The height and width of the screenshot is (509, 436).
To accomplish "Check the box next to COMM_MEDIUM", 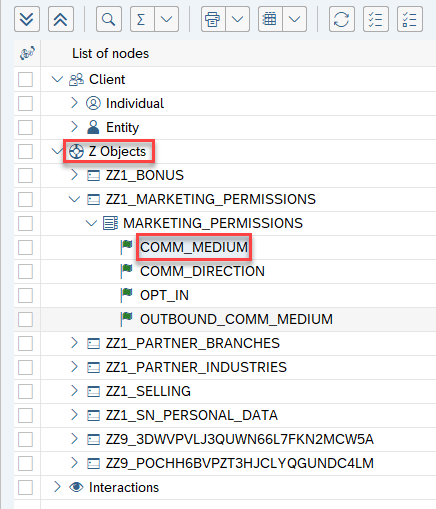I will (25, 247).
